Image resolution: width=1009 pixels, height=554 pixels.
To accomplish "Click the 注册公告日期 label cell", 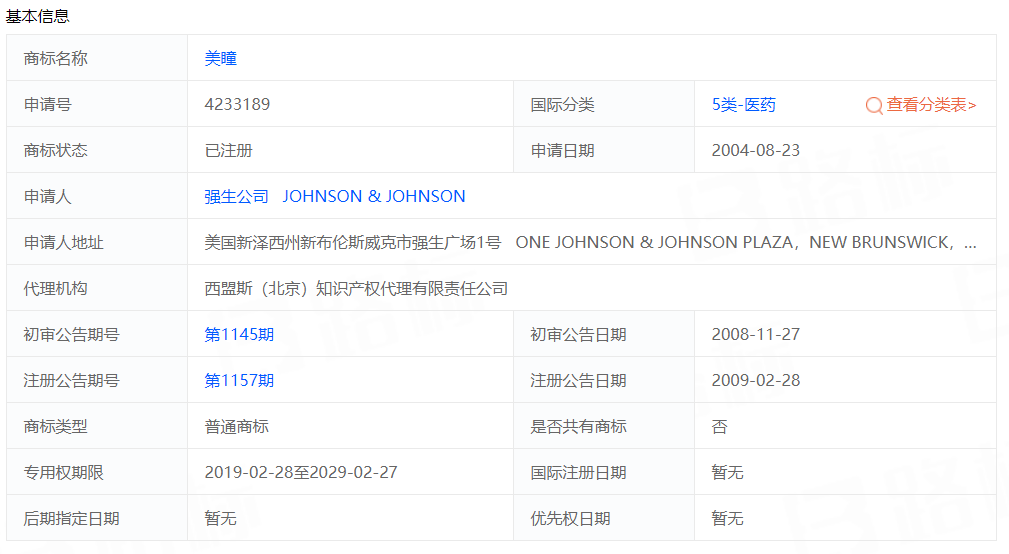I will tap(604, 380).
